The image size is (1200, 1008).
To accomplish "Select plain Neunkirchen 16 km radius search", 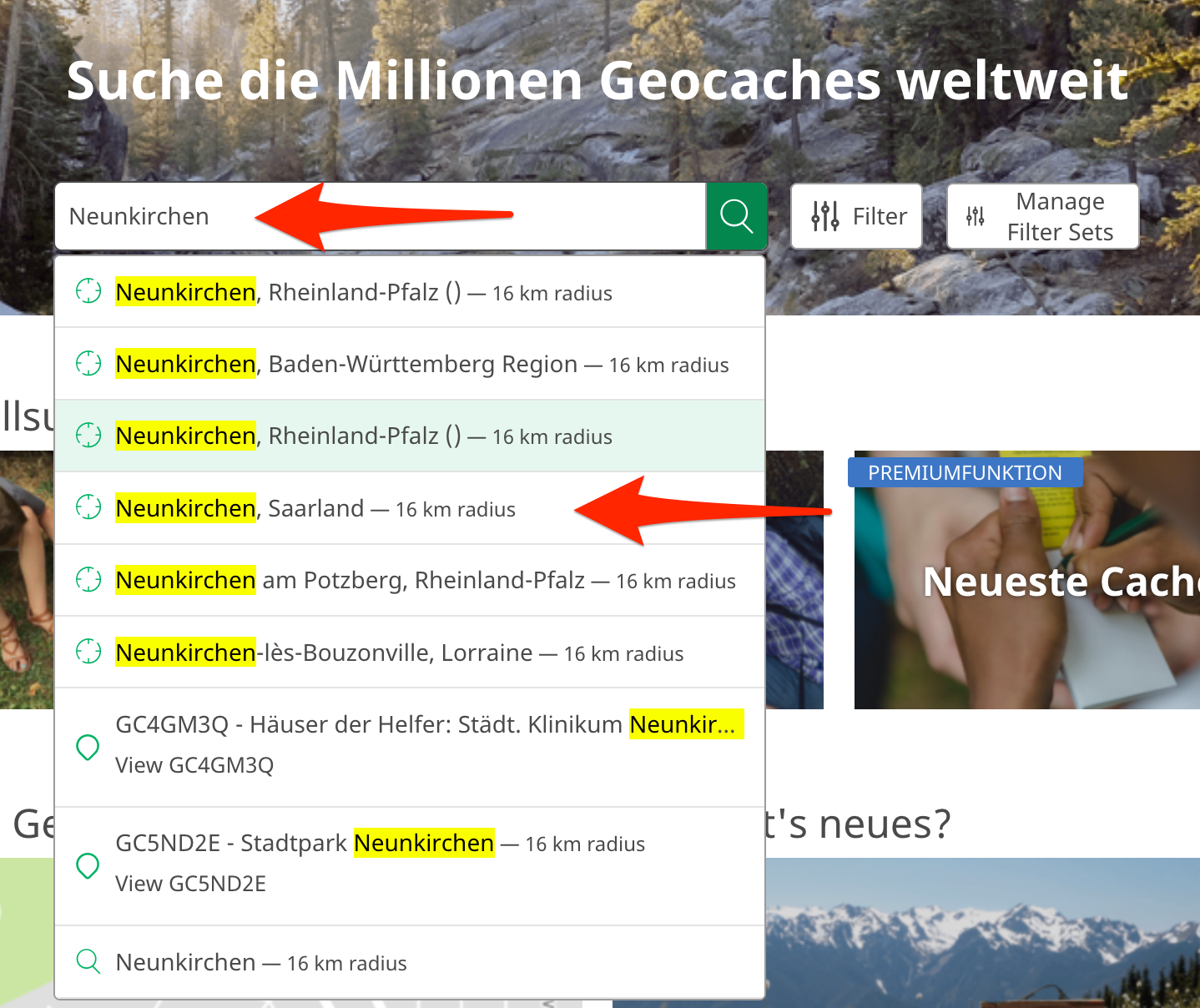I will (410, 962).
